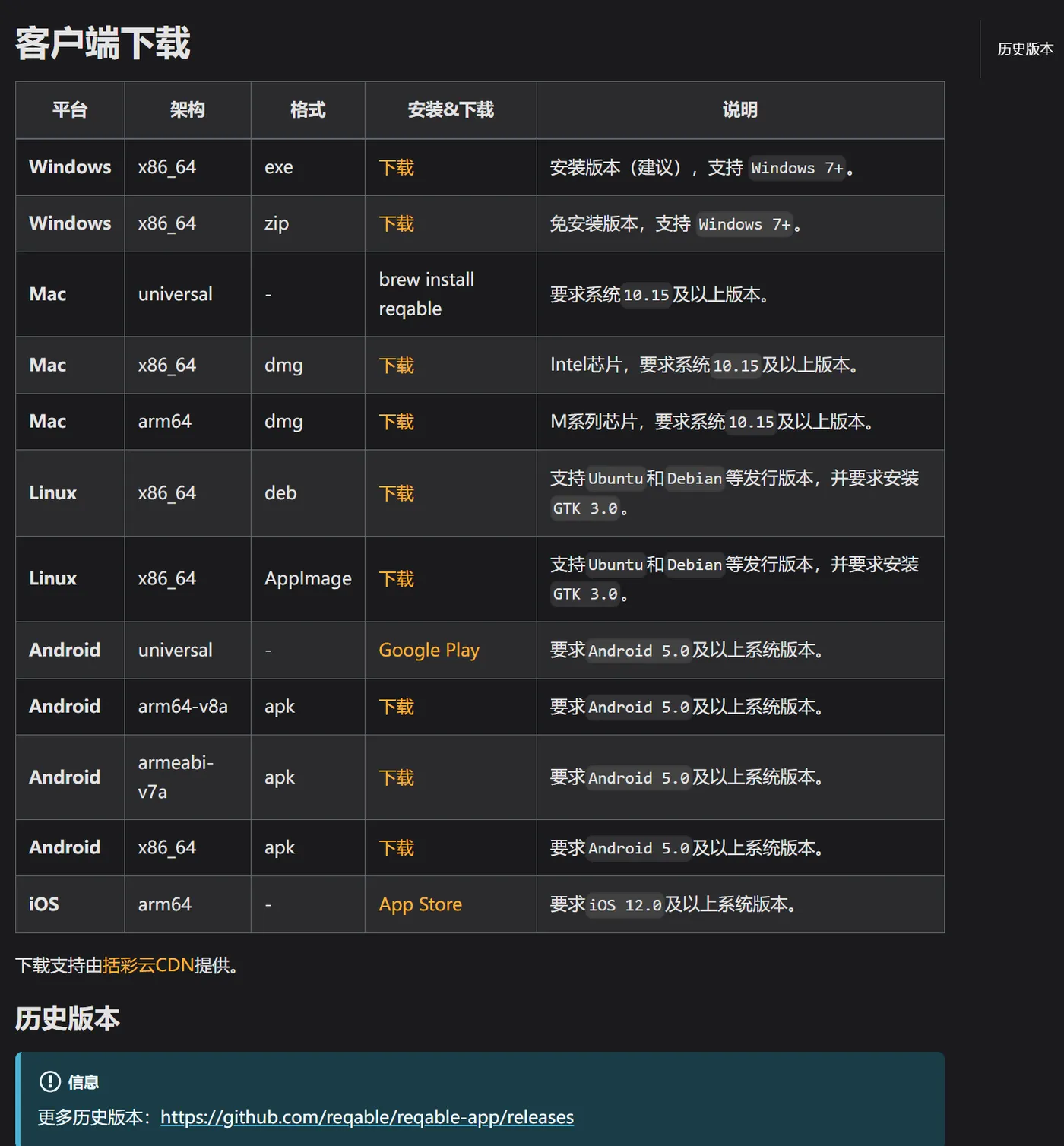Open the 括彩云CDN link
The width and height of the screenshot is (1064, 1146).
tap(148, 965)
